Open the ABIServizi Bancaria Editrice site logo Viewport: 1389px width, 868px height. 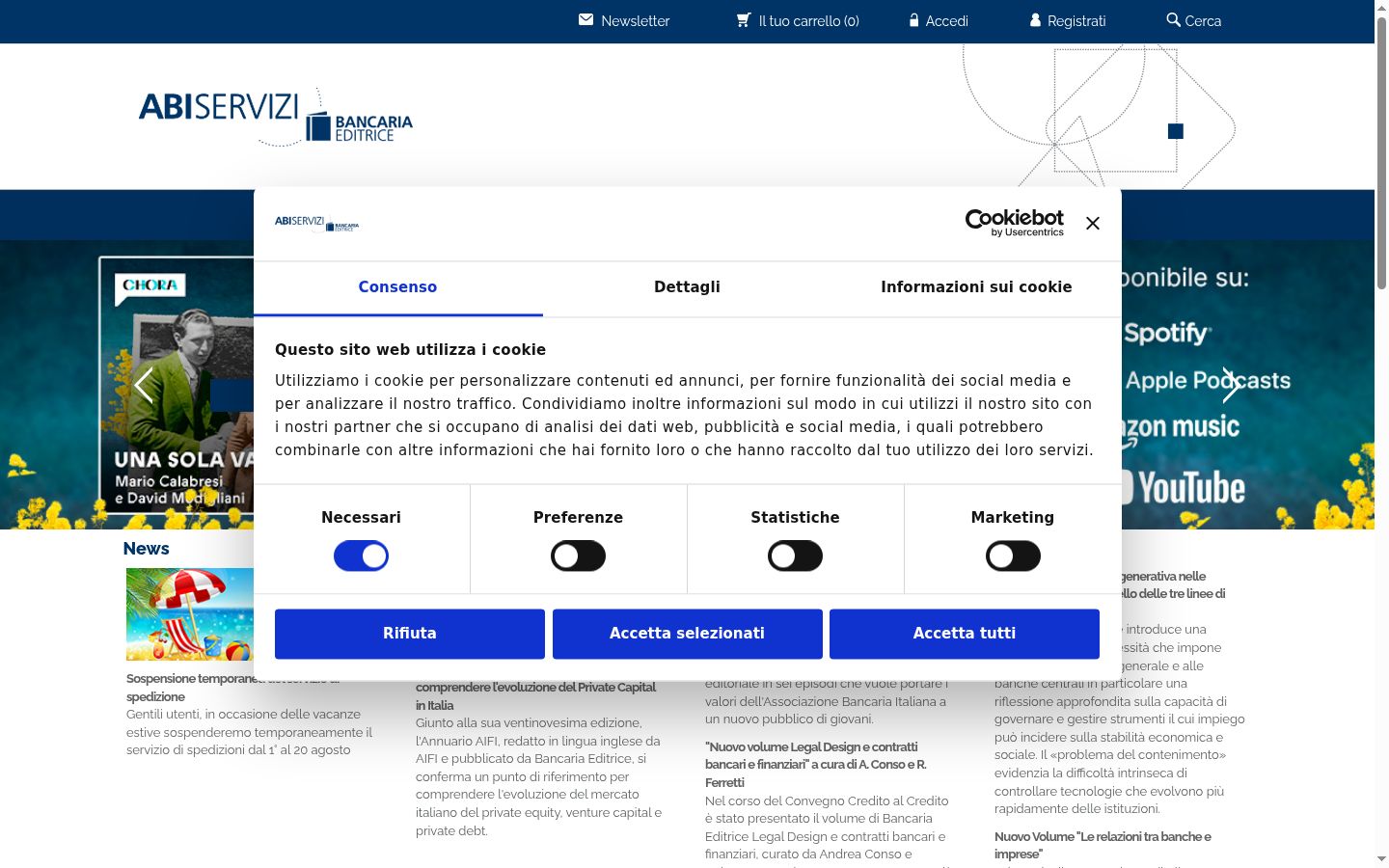pos(276,117)
